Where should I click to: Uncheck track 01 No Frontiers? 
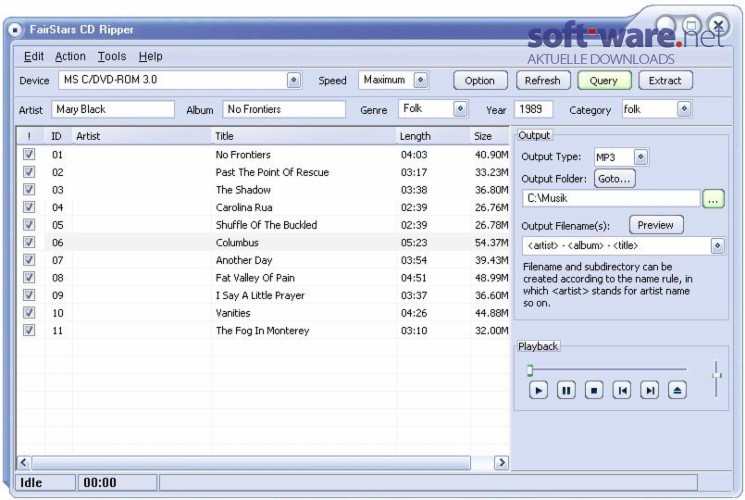pyautogui.click(x=29, y=154)
